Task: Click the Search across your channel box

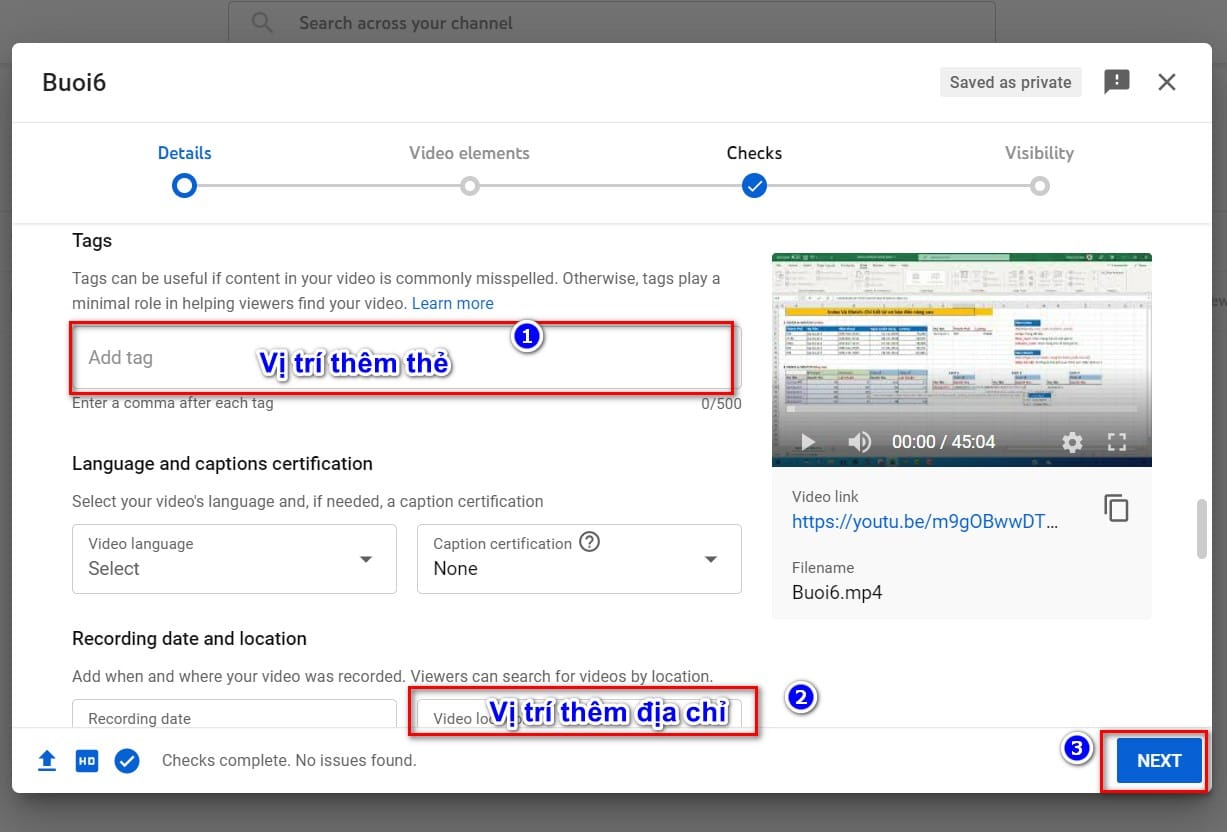Action: (611, 22)
